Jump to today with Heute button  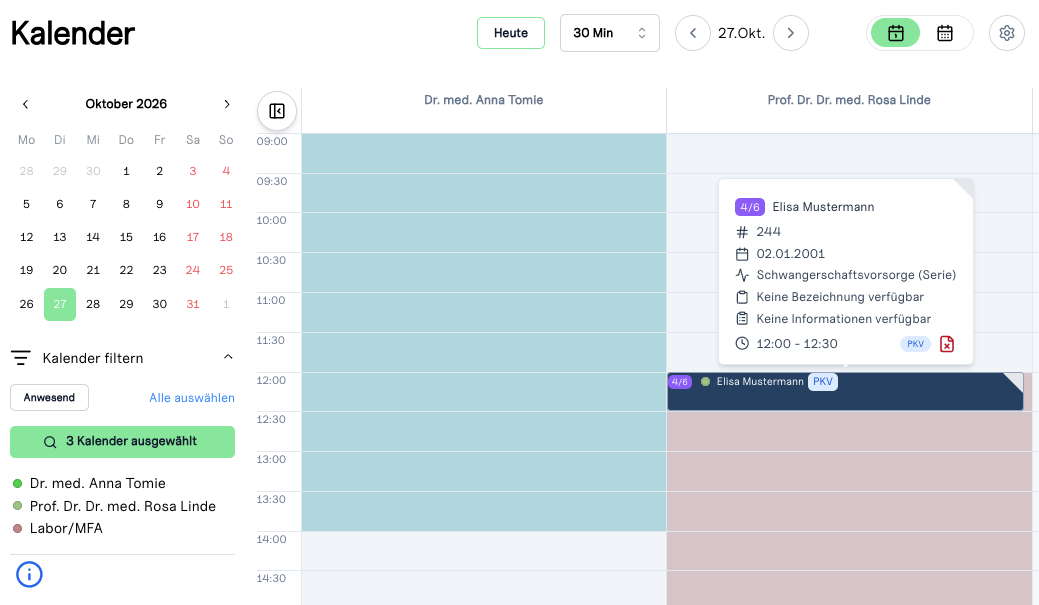tap(511, 33)
